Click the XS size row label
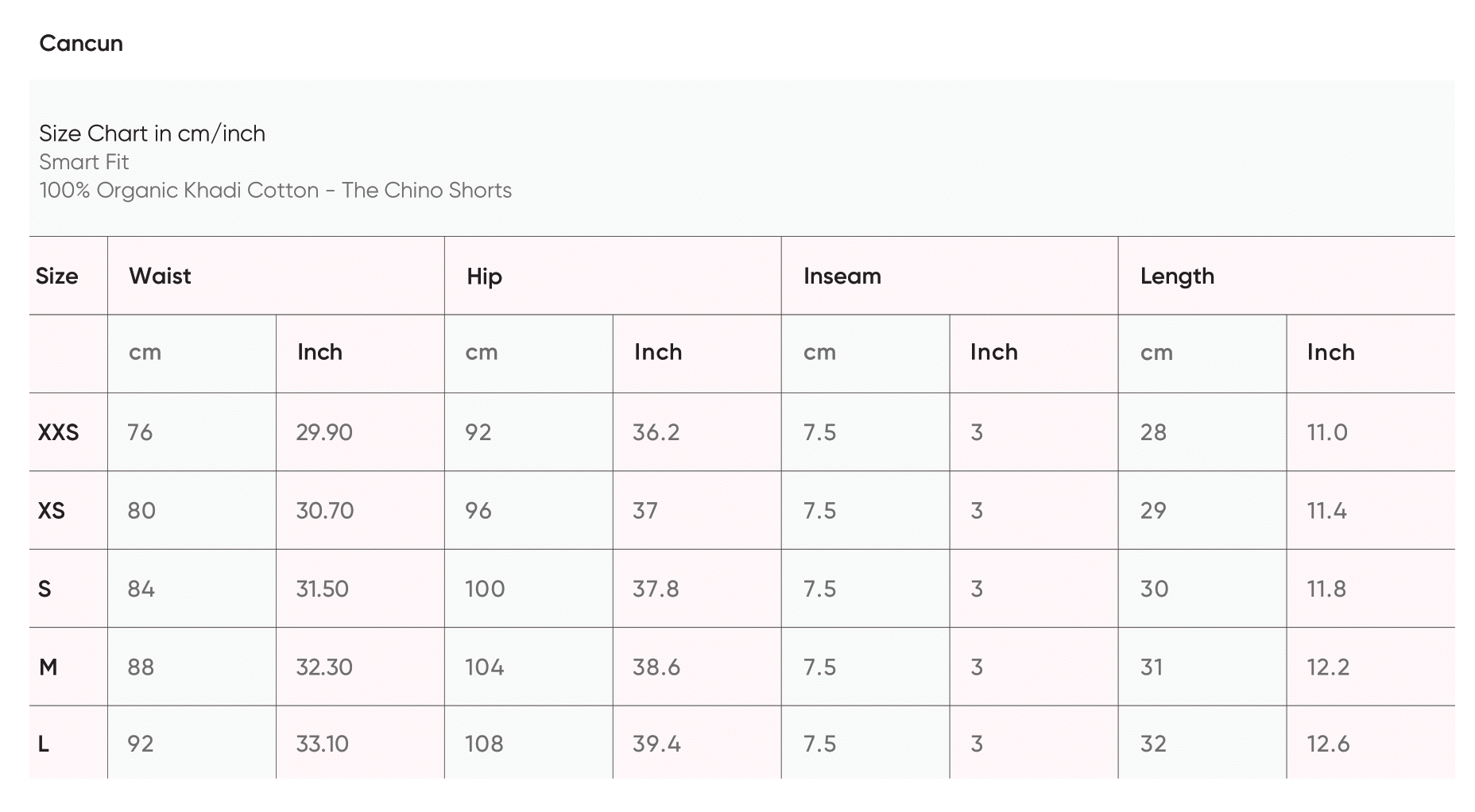 click(x=52, y=510)
